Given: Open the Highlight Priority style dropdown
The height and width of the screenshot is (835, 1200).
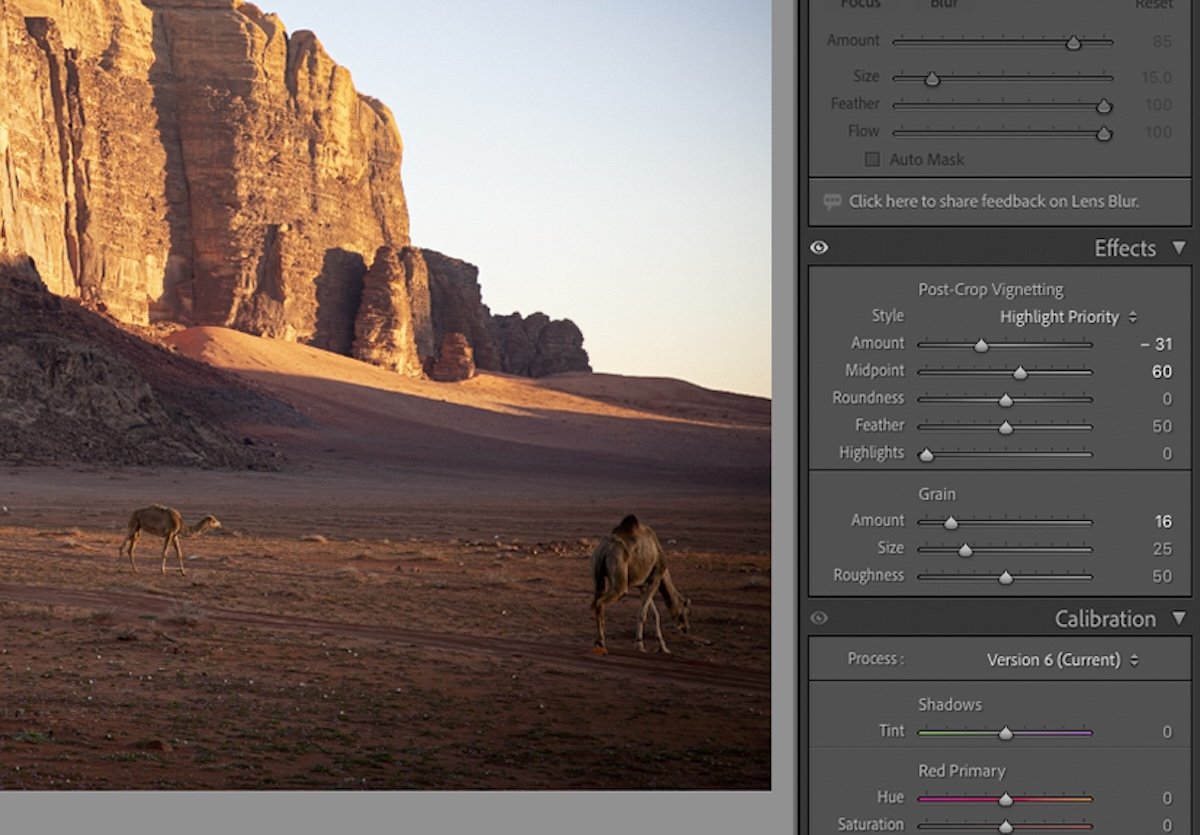Looking at the screenshot, I should (x=1059, y=316).
